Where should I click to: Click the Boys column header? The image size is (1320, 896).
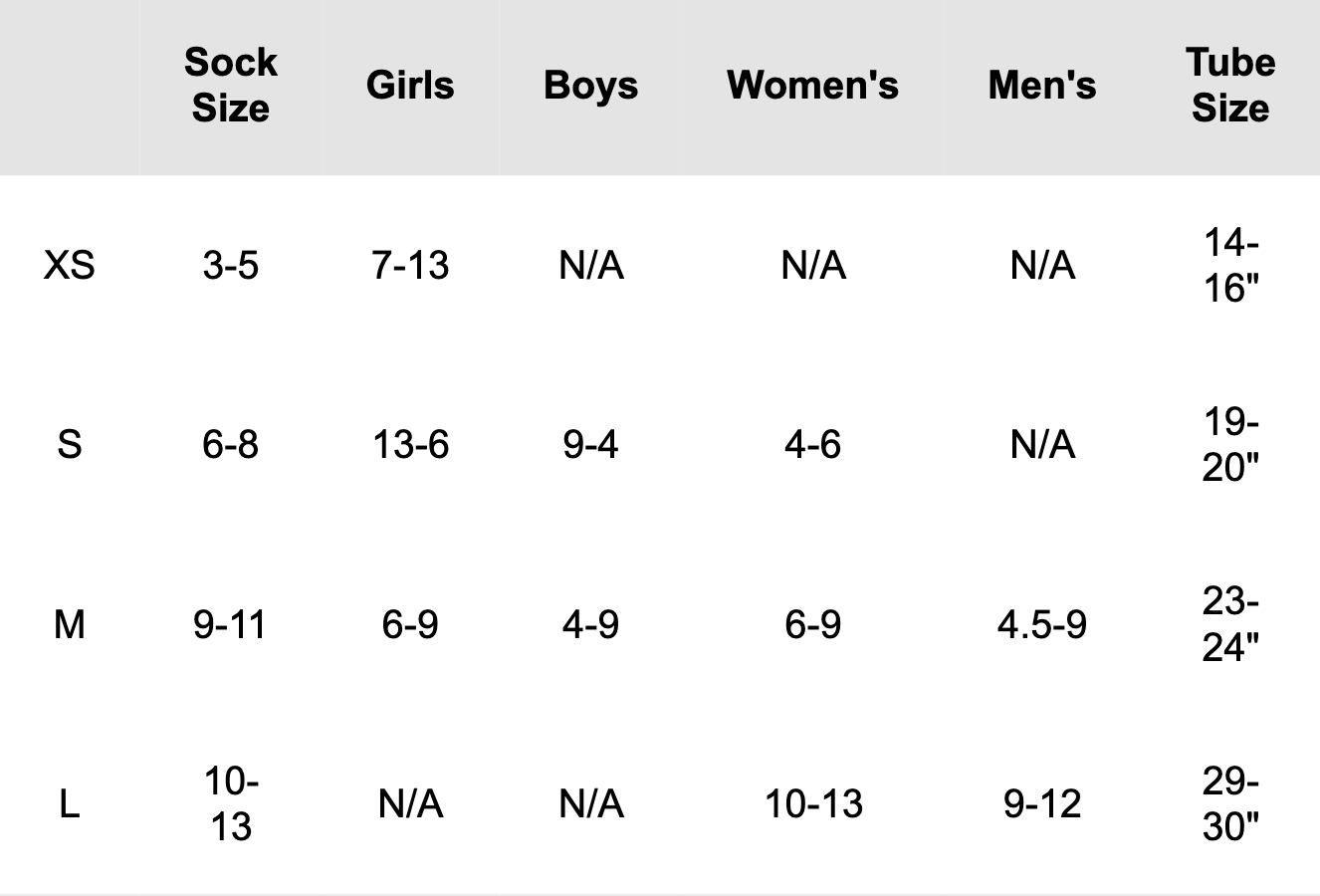coord(590,86)
